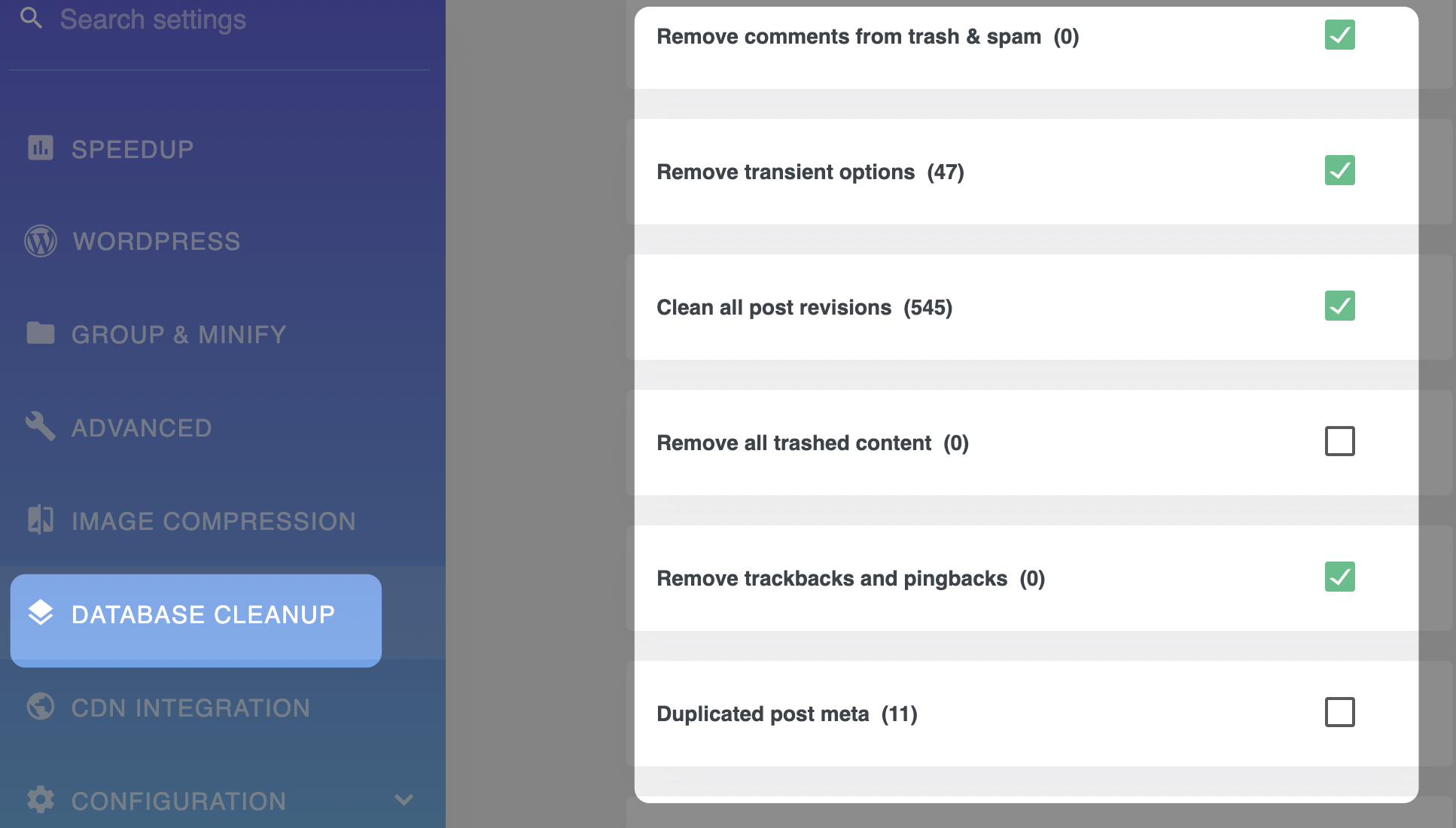Image resolution: width=1456 pixels, height=828 pixels.
Task: Click the Image Compression icon
Action: (41, 519)
